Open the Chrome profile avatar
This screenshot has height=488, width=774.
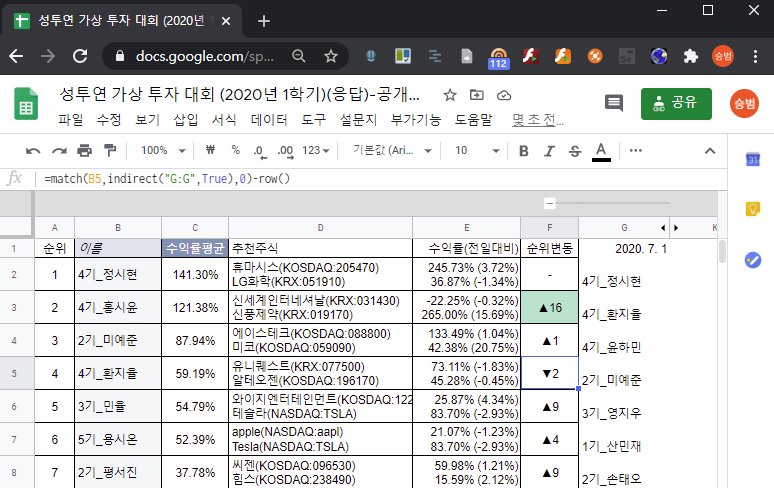click(x=723, y=56)
